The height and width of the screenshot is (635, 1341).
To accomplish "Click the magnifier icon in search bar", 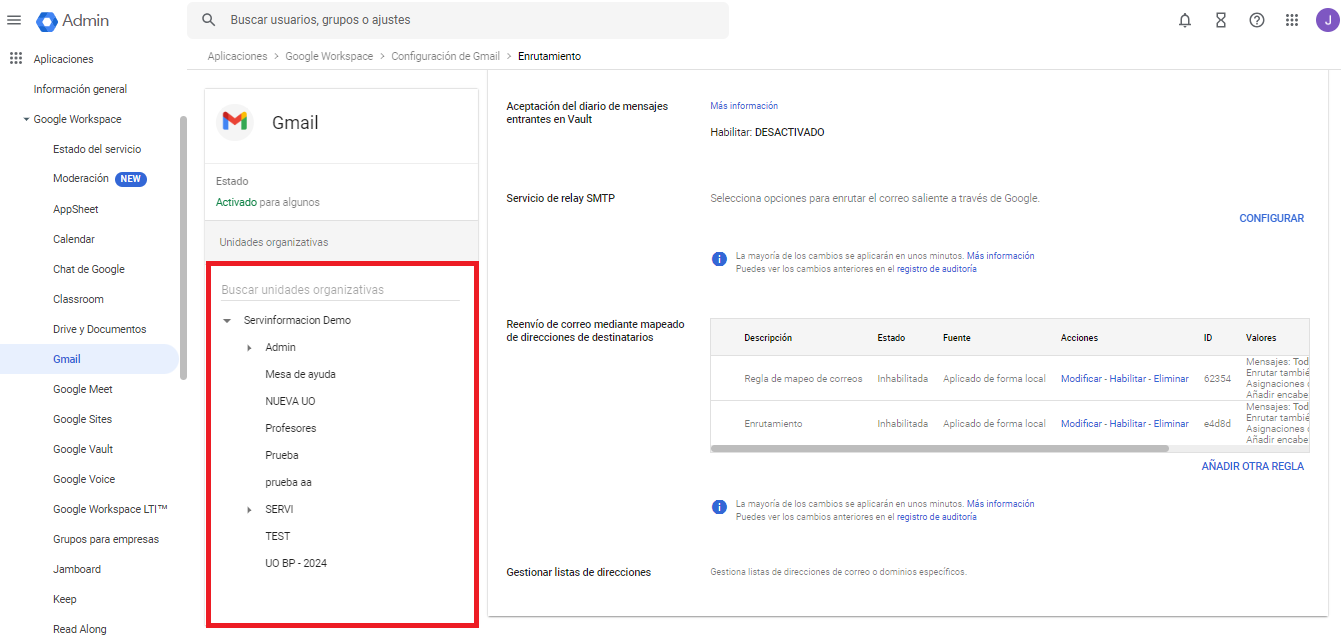I will (209, 20).
